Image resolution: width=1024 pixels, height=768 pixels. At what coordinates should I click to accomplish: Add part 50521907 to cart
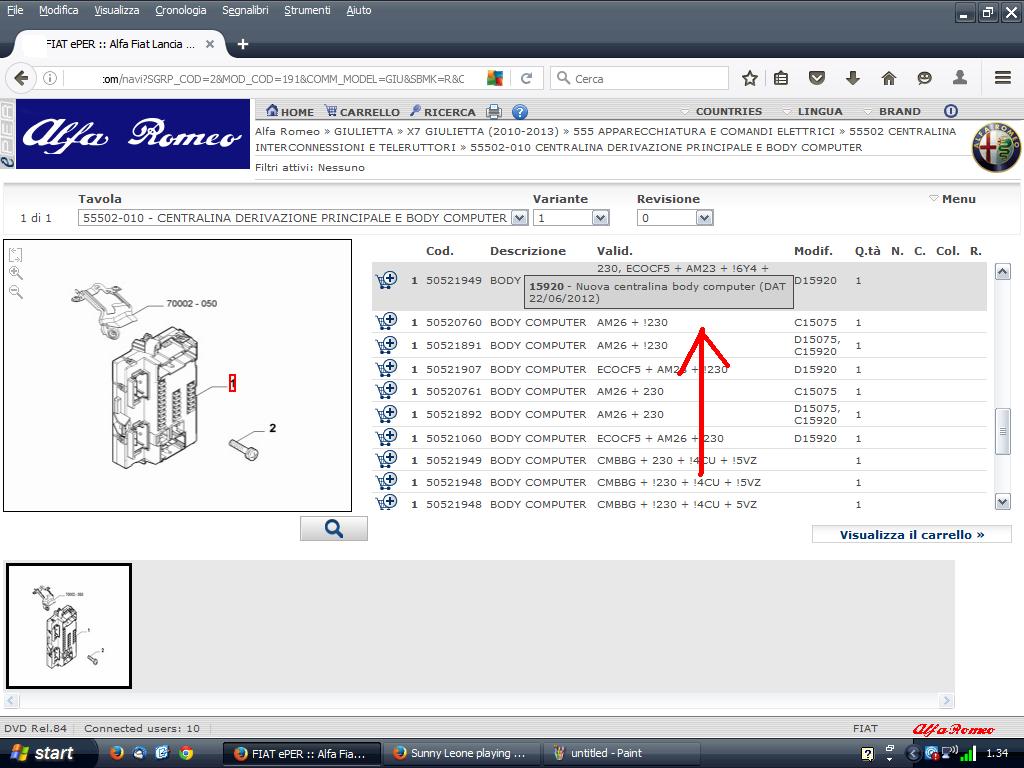387,368
